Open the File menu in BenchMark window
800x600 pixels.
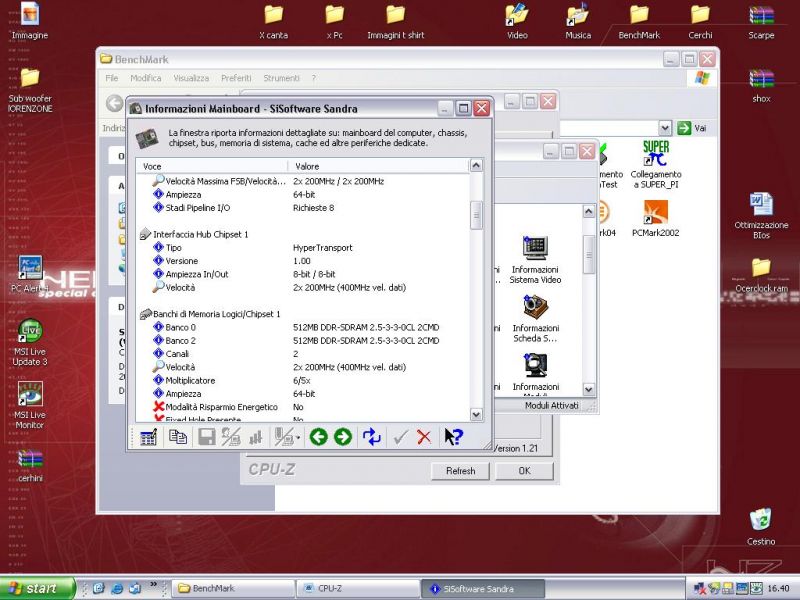pos(111,78)
